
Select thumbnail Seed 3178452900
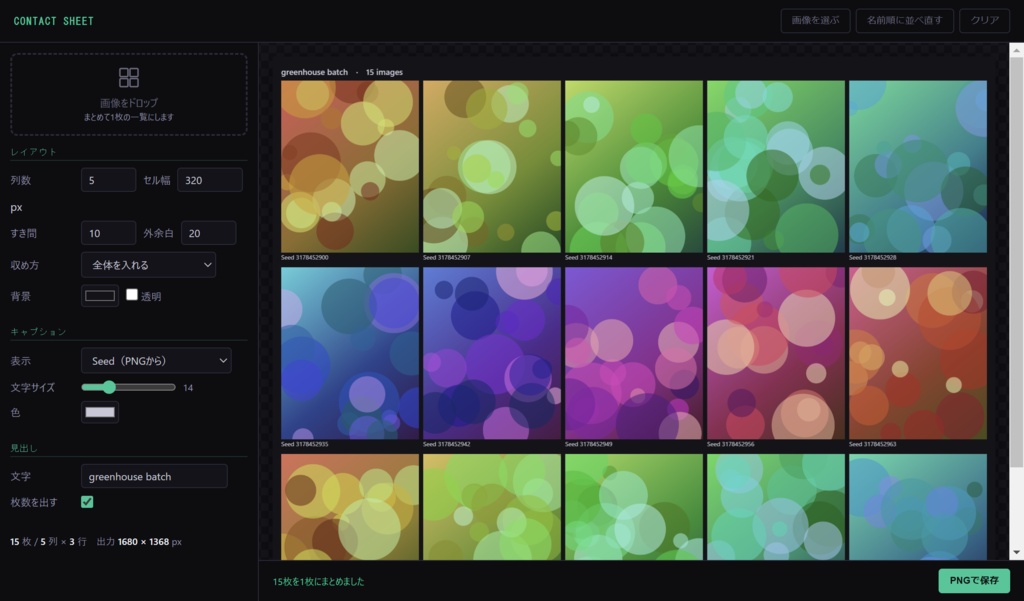pos(350,167)
